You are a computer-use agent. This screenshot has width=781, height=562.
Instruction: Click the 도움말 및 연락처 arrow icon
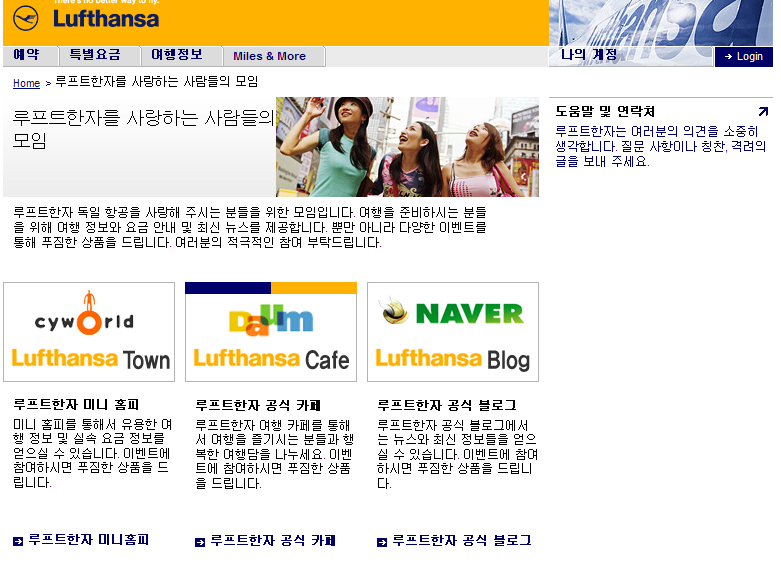[x=763, y=111]
